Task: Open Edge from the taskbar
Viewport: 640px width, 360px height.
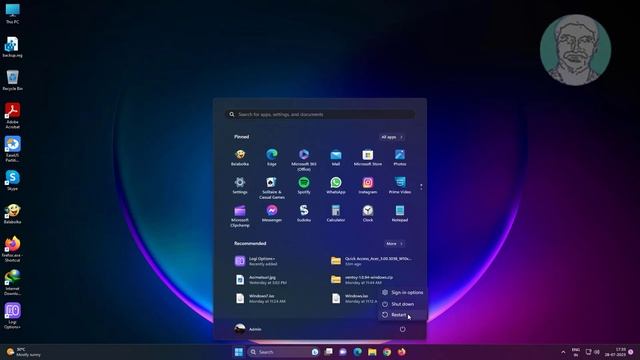Action: pos(358,352)
